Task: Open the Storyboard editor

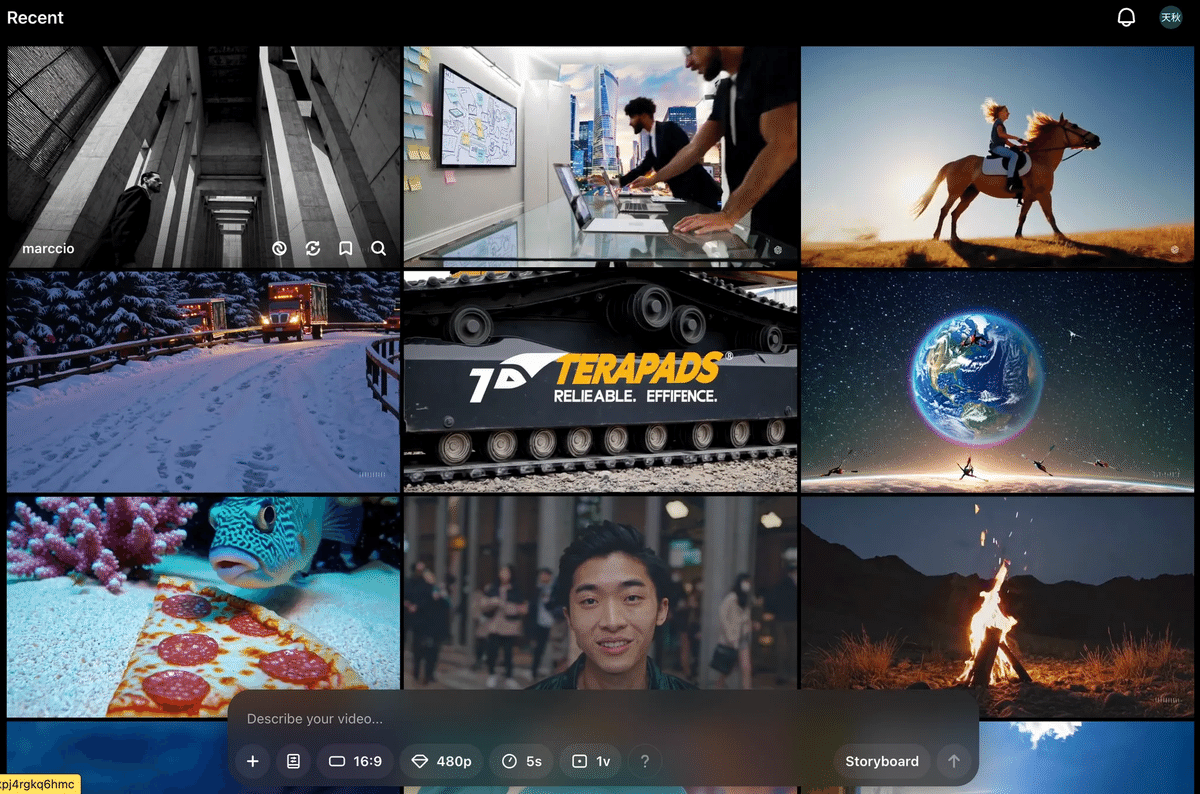Action: (x=882, y=761)
